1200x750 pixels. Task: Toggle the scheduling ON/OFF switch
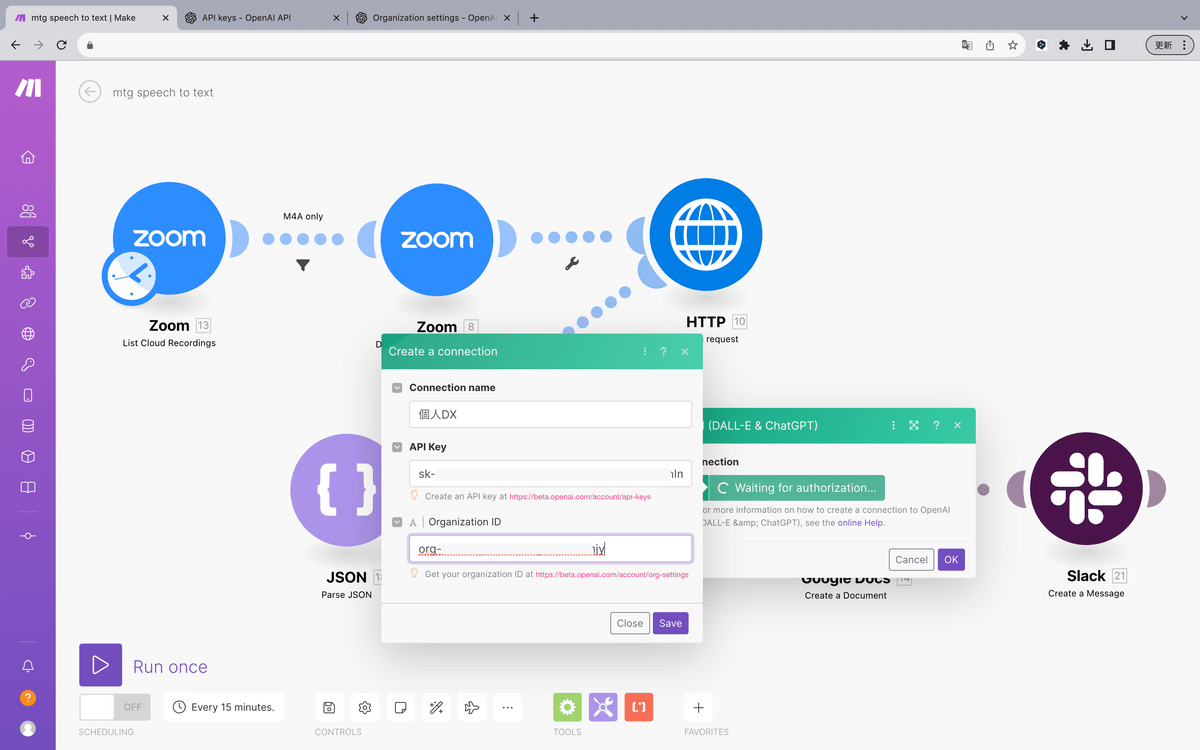[x=115, y=707]
